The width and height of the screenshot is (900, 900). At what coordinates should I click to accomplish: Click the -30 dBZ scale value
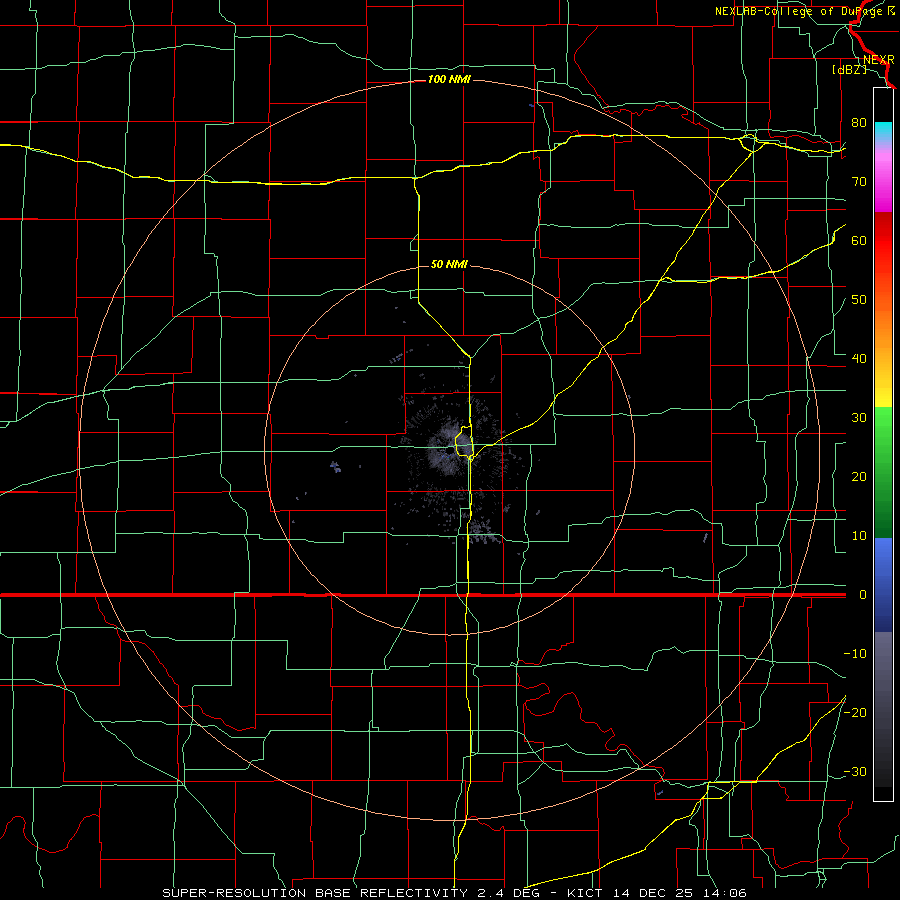(855, 771)
